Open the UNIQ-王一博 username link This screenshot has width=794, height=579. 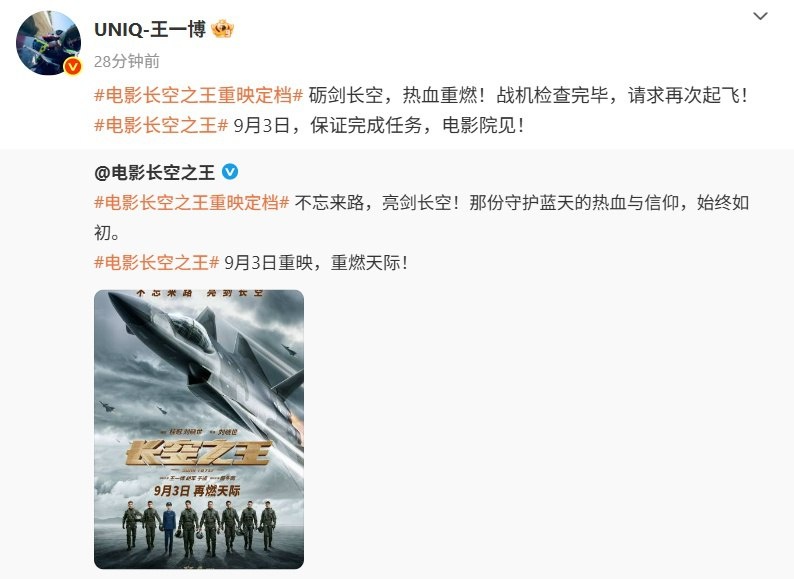coord(150,29)
